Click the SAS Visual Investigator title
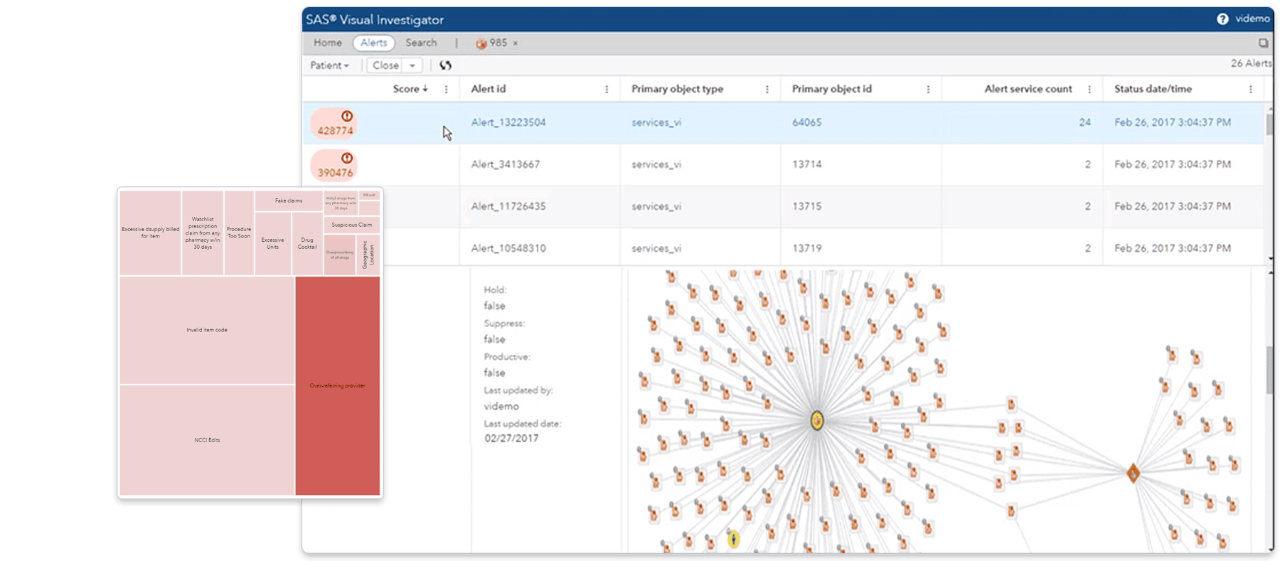Viewport: 1280px width, 561px height. [x=375, y=19]
